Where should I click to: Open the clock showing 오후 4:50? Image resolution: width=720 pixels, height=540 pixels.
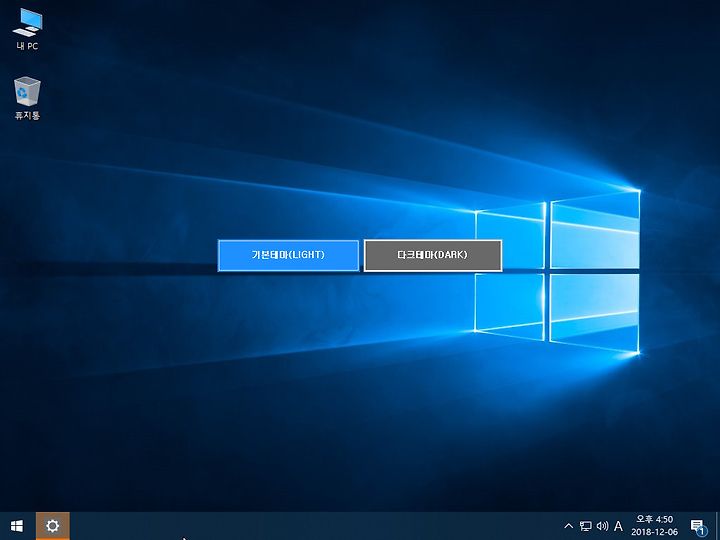click(654, 526)
